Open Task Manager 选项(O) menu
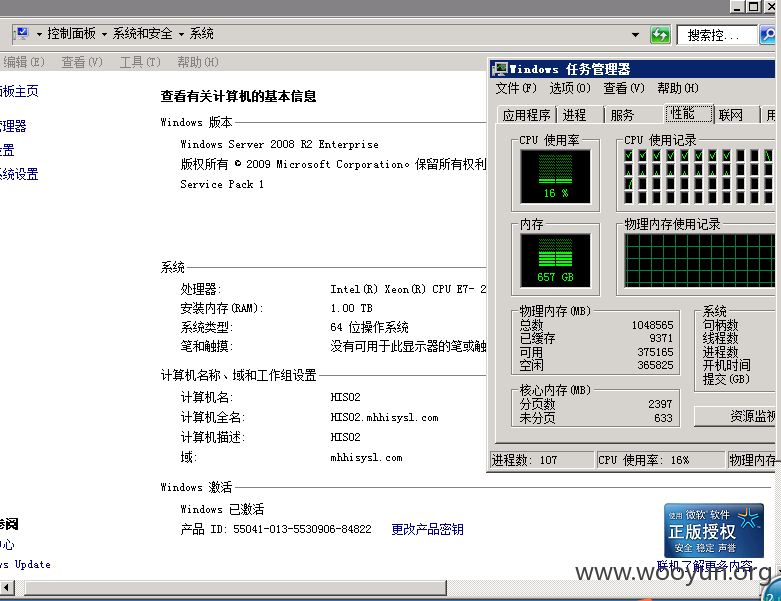Screen dimensions: 781x601 pyautogui.click(x=570, y=88)
